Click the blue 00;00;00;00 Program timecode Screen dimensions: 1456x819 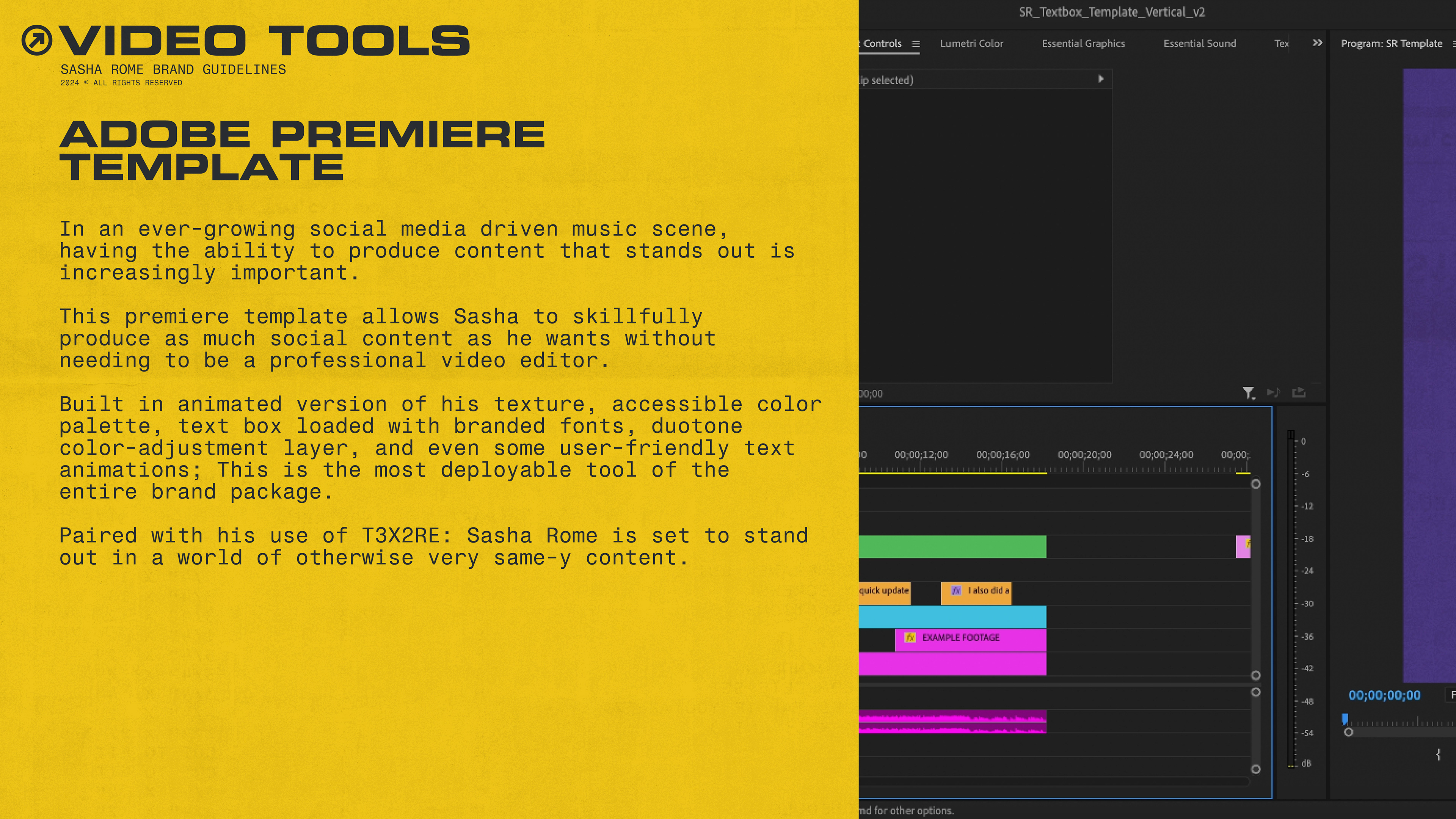click(x=1384, y=695)
